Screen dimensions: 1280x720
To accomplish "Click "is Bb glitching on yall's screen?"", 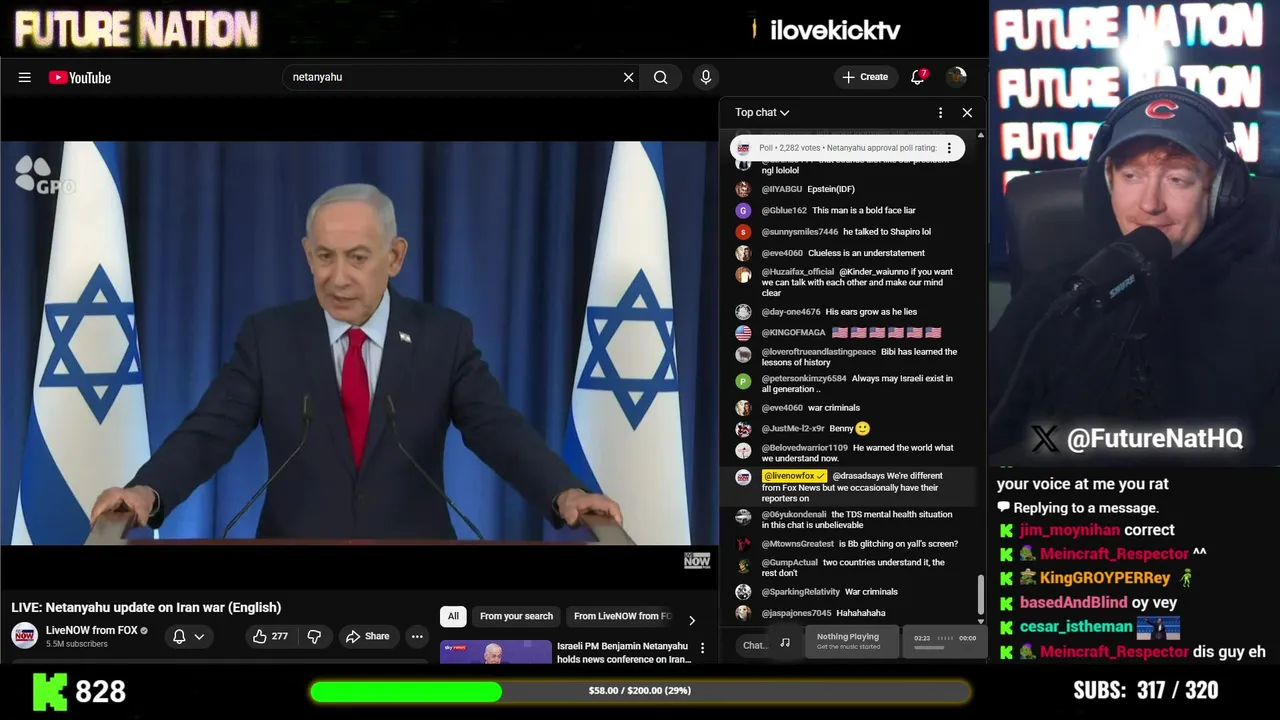I will [898, 544].
